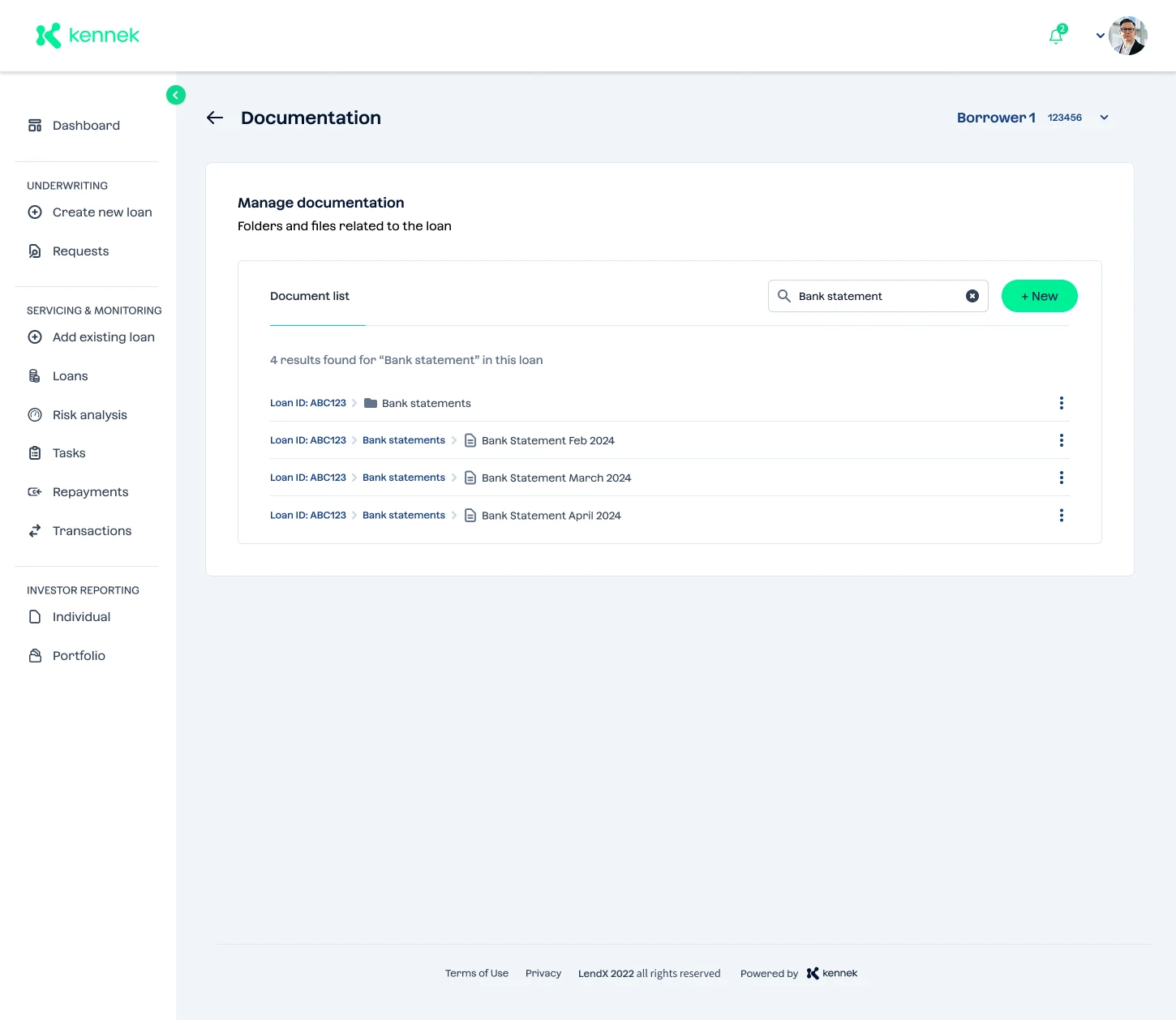Open the Privacy footer link
The height and width of the screenshot is (1020, 1176).
pos(543,973)
